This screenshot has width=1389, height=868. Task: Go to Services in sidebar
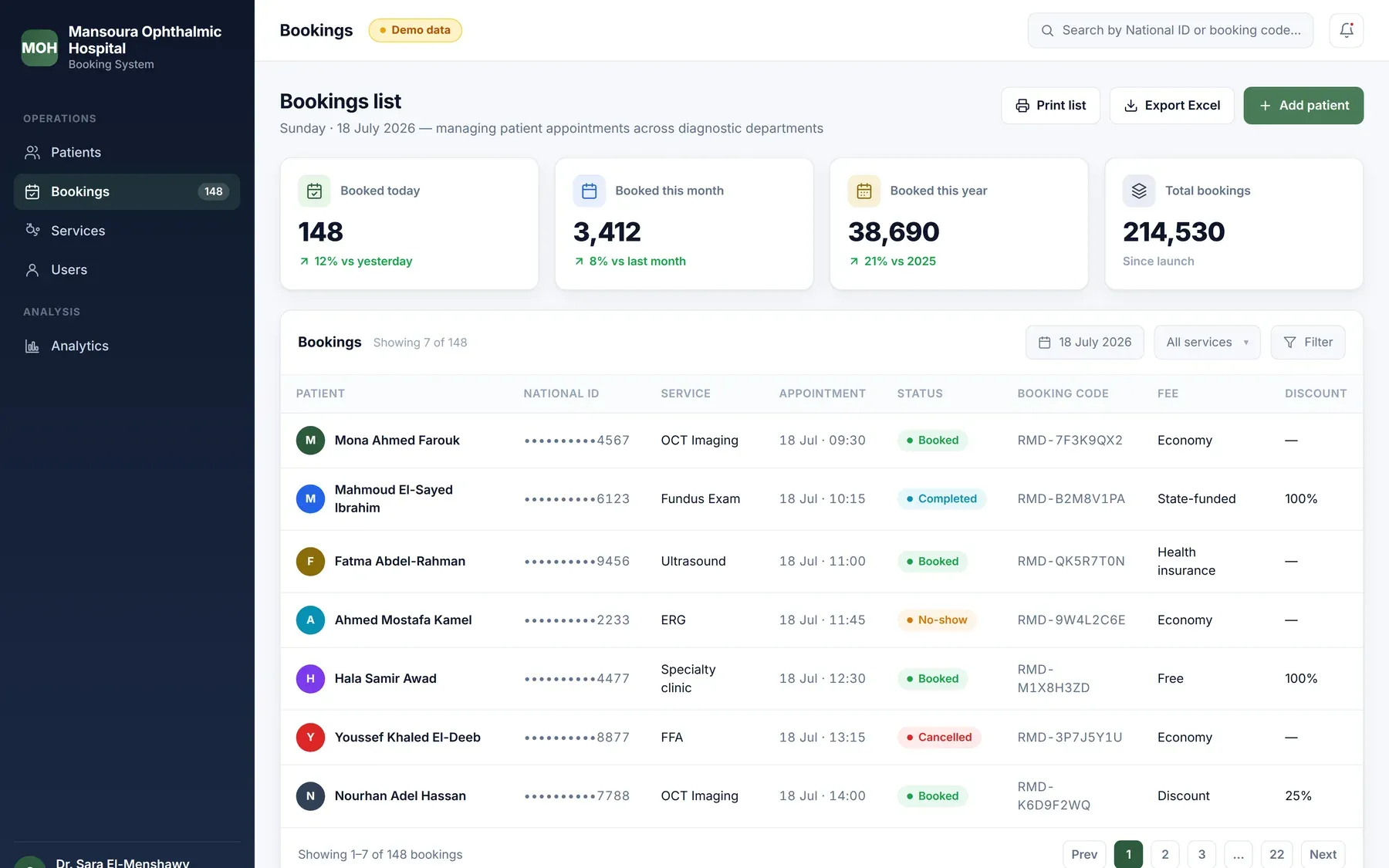click(x=127, y=231)
